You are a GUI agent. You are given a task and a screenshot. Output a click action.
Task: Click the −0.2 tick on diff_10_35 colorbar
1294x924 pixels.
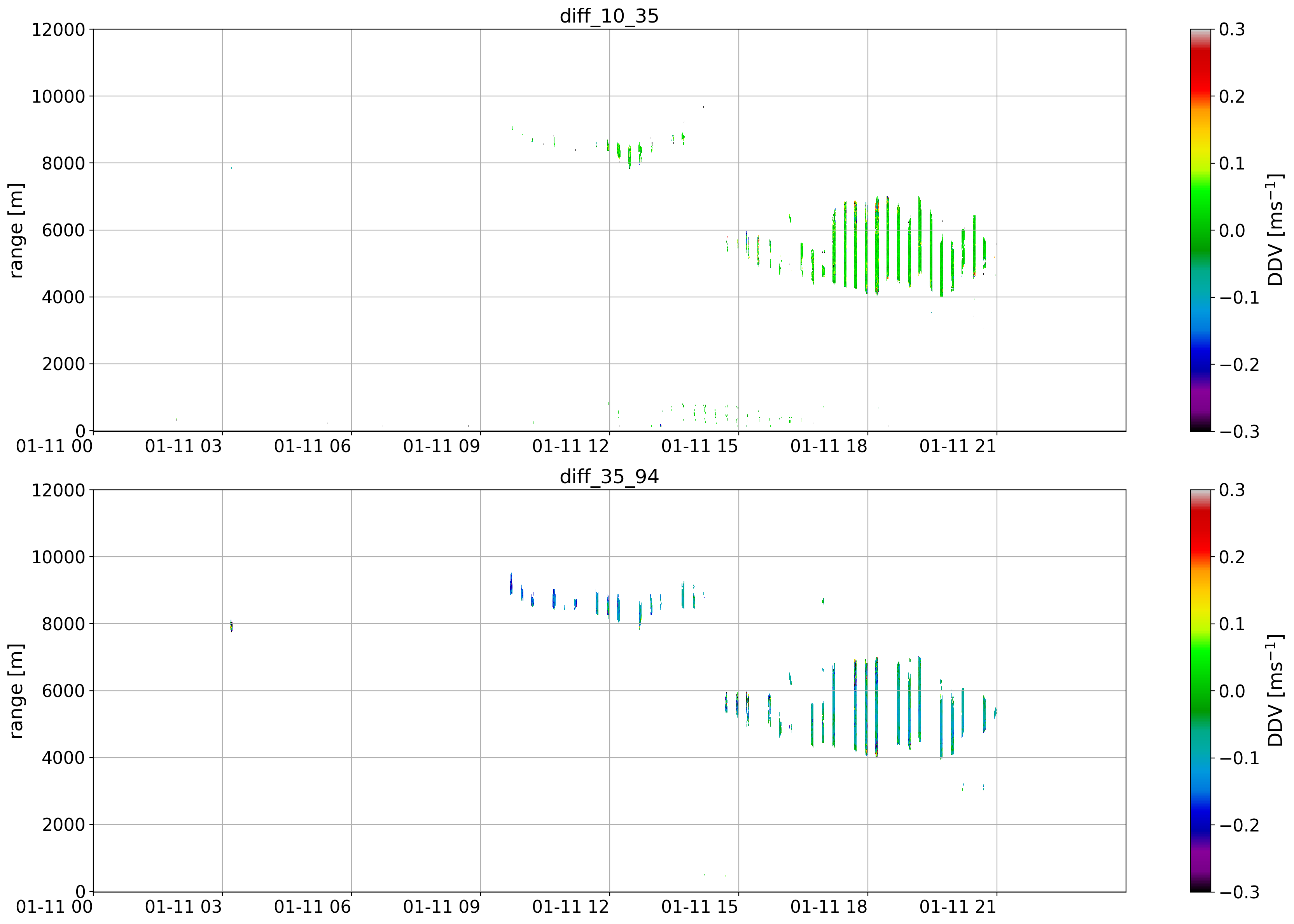point(1239,364)
